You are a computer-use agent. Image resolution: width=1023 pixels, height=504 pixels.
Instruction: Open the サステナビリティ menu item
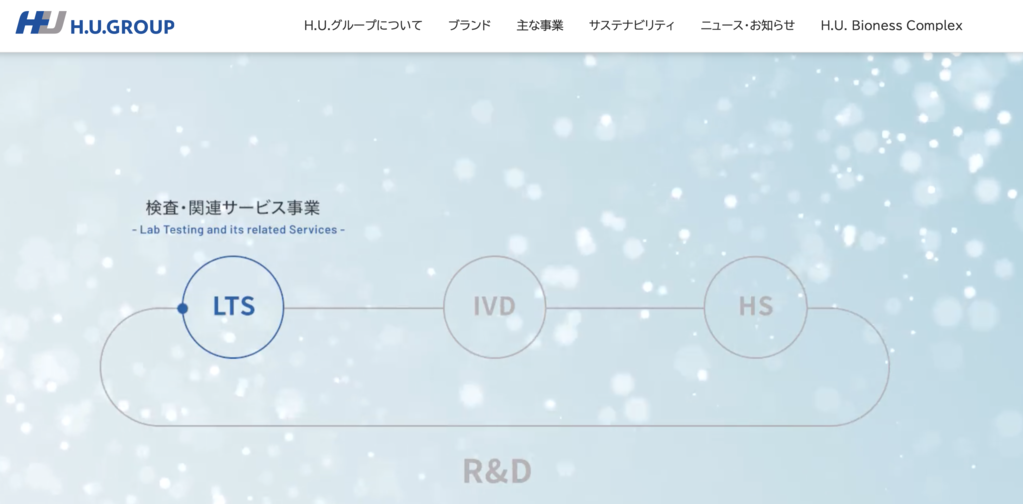(632, 26)
